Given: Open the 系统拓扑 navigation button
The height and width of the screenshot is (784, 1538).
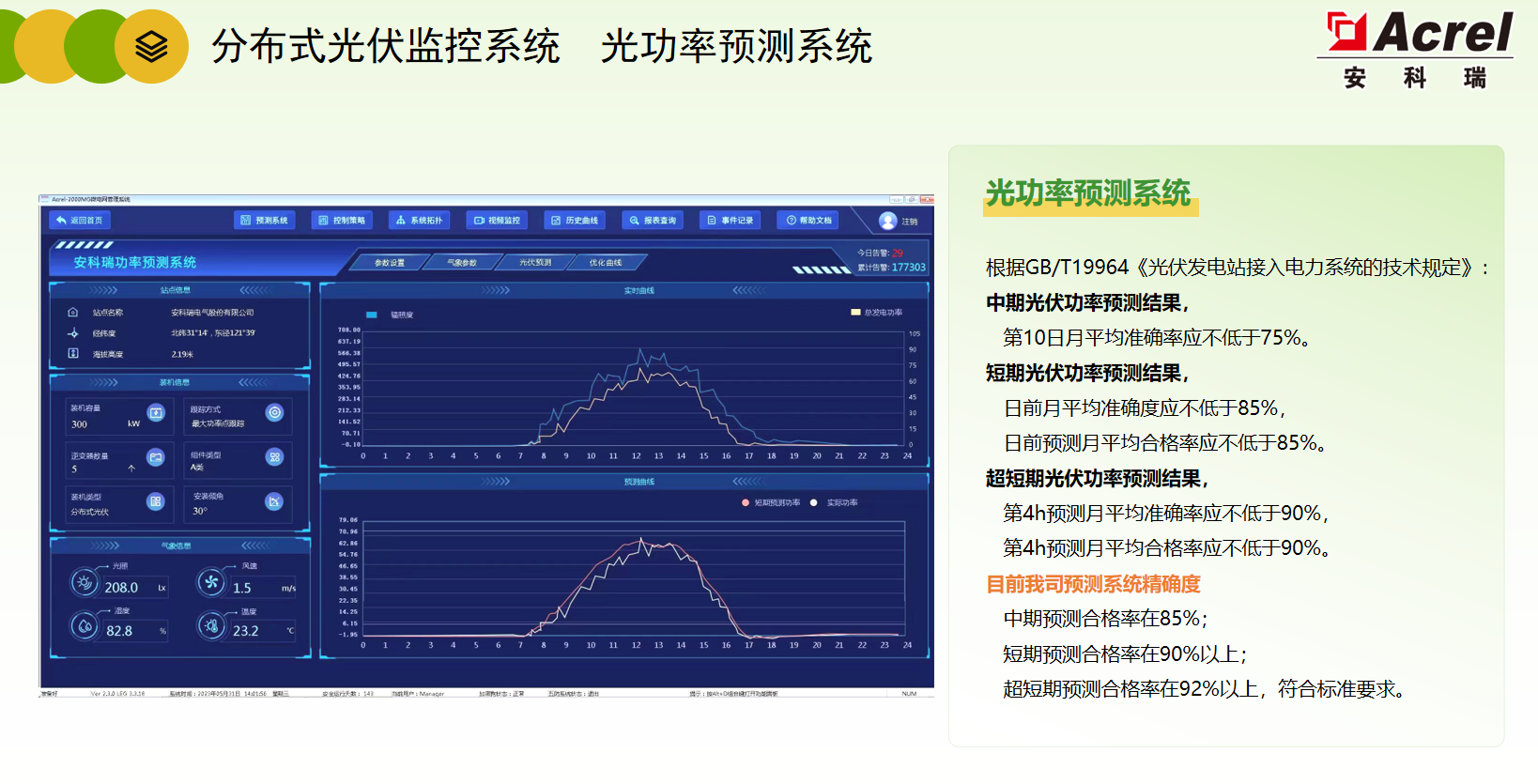Looking at the screenshot, I should [x=420, y=221].
